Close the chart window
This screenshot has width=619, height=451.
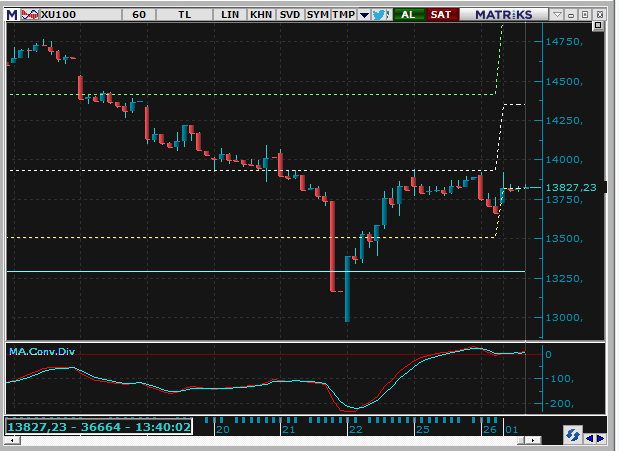(x=600, y=15)
